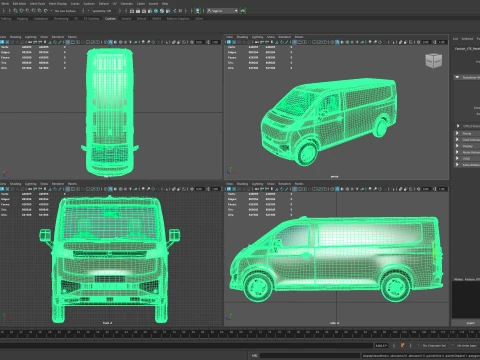Image resolution: width=480 pixels, height=360 pixels.
Task: Click the MEL command line input field
Action: [310, 356]
